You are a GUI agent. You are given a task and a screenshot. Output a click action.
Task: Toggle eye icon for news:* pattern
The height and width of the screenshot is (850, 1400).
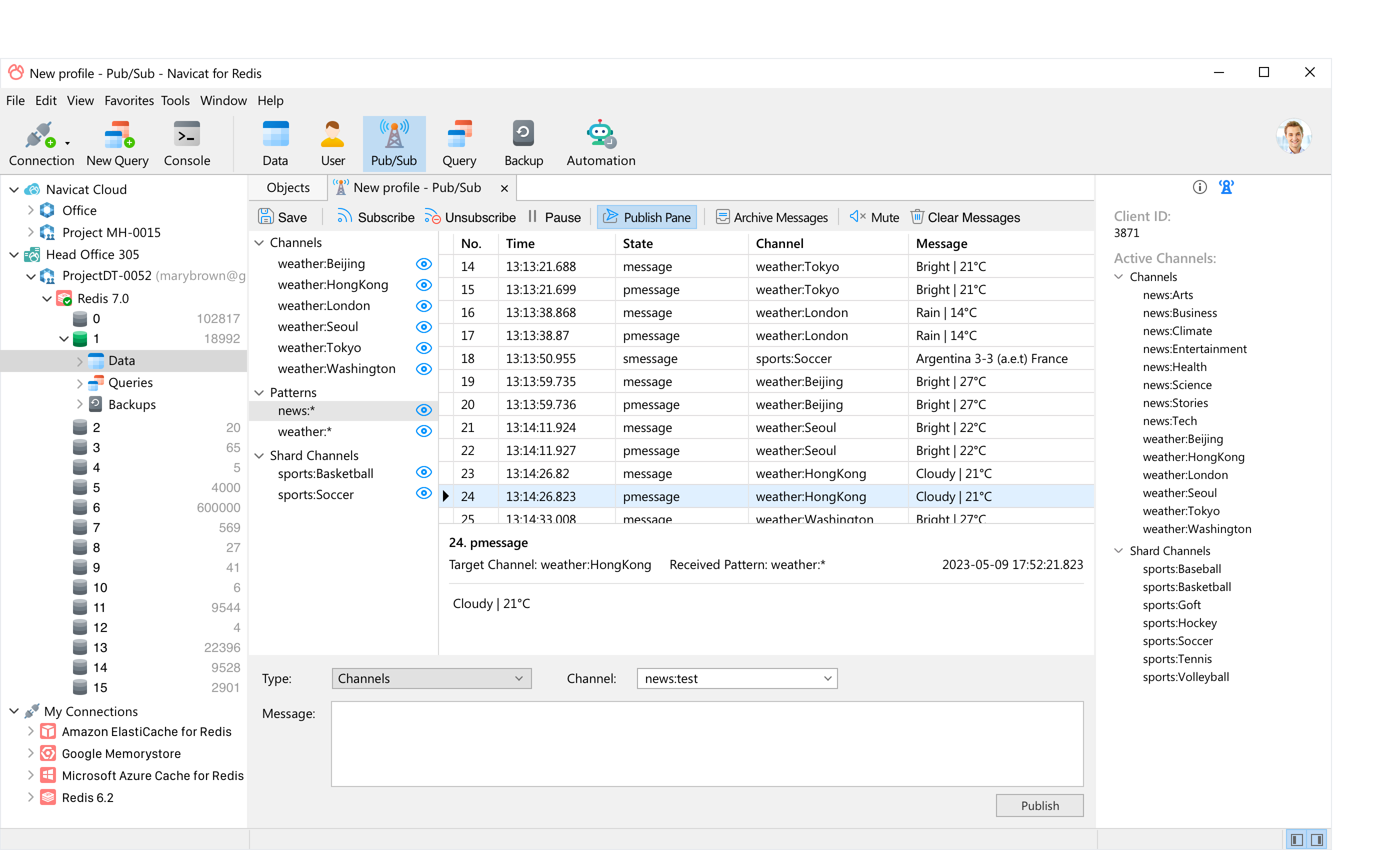pos(423,410)
